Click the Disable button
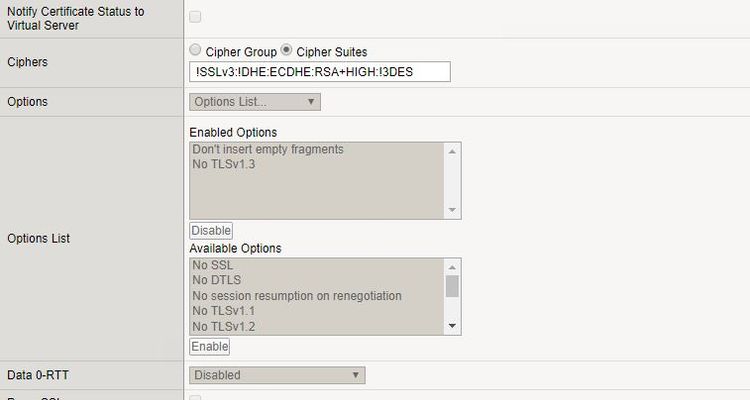750x400 pixels. click(x=211, y=231)
